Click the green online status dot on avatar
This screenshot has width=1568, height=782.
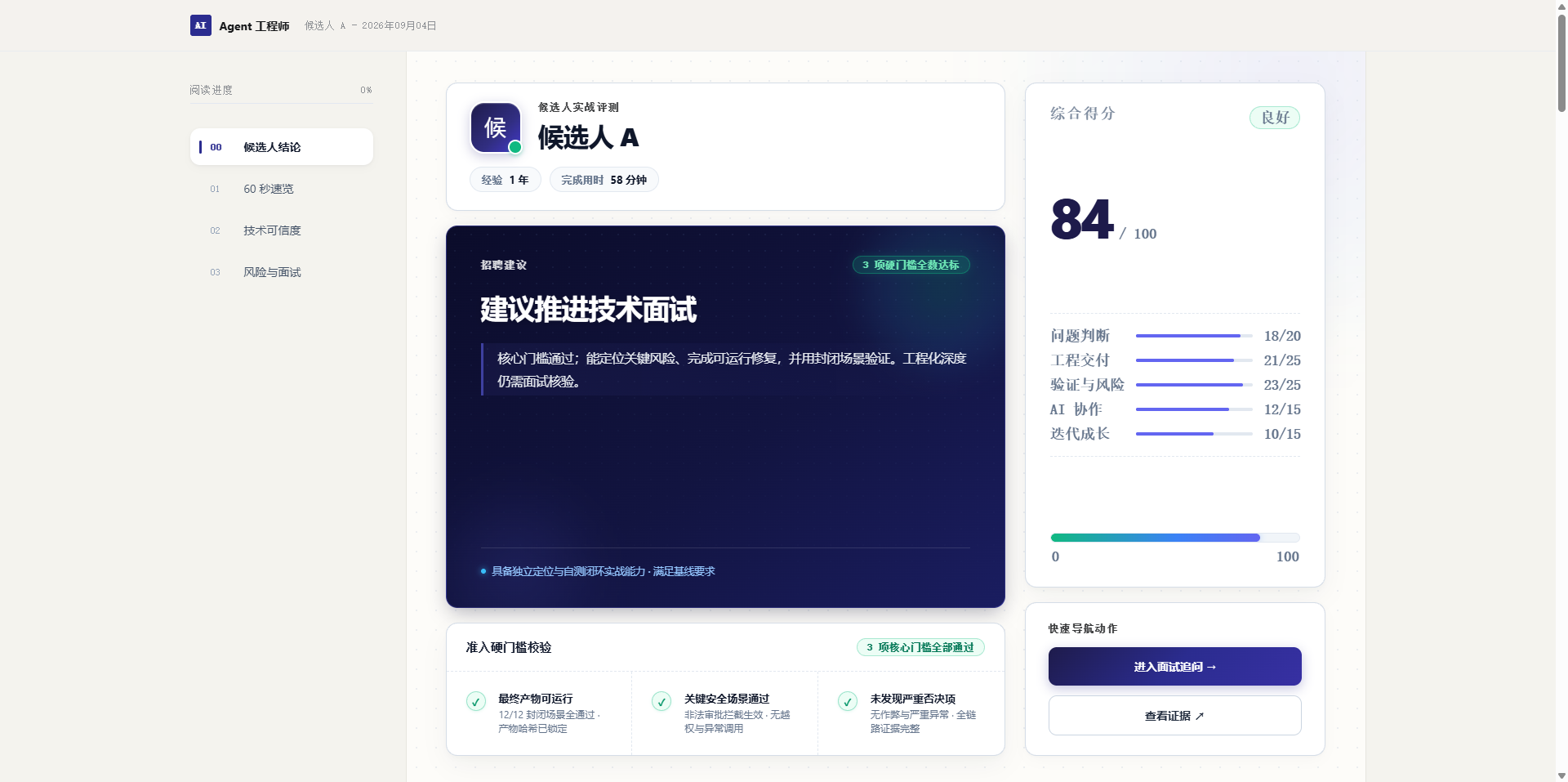[515, 147]
